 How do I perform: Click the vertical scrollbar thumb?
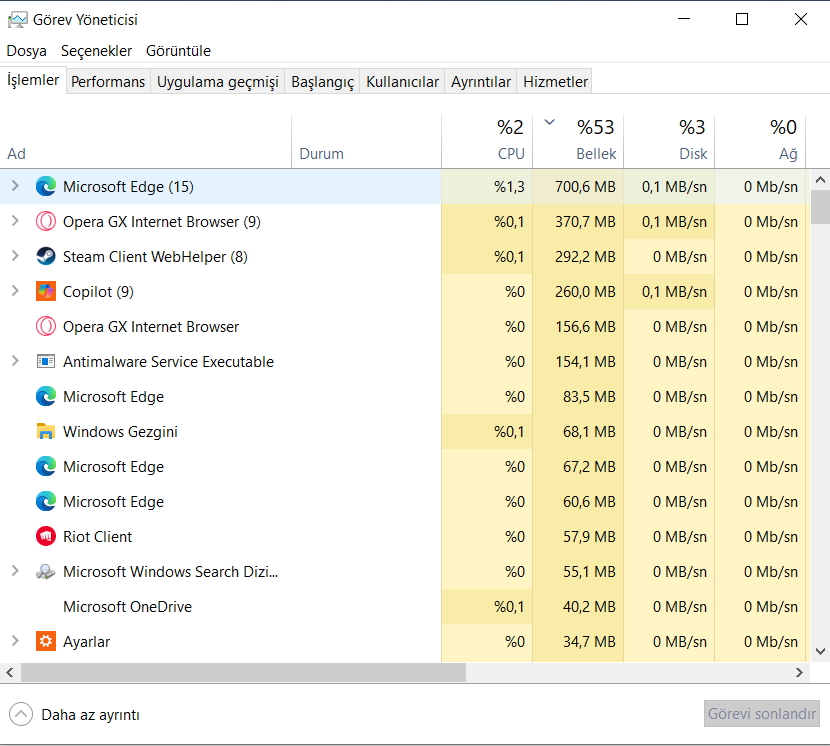pos(820,206)
